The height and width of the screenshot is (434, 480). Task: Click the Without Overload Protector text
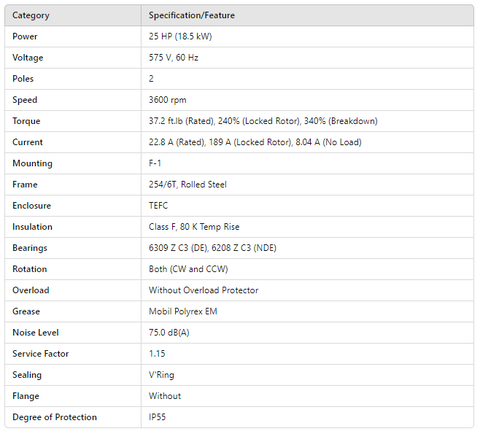(x=203, y=290)
